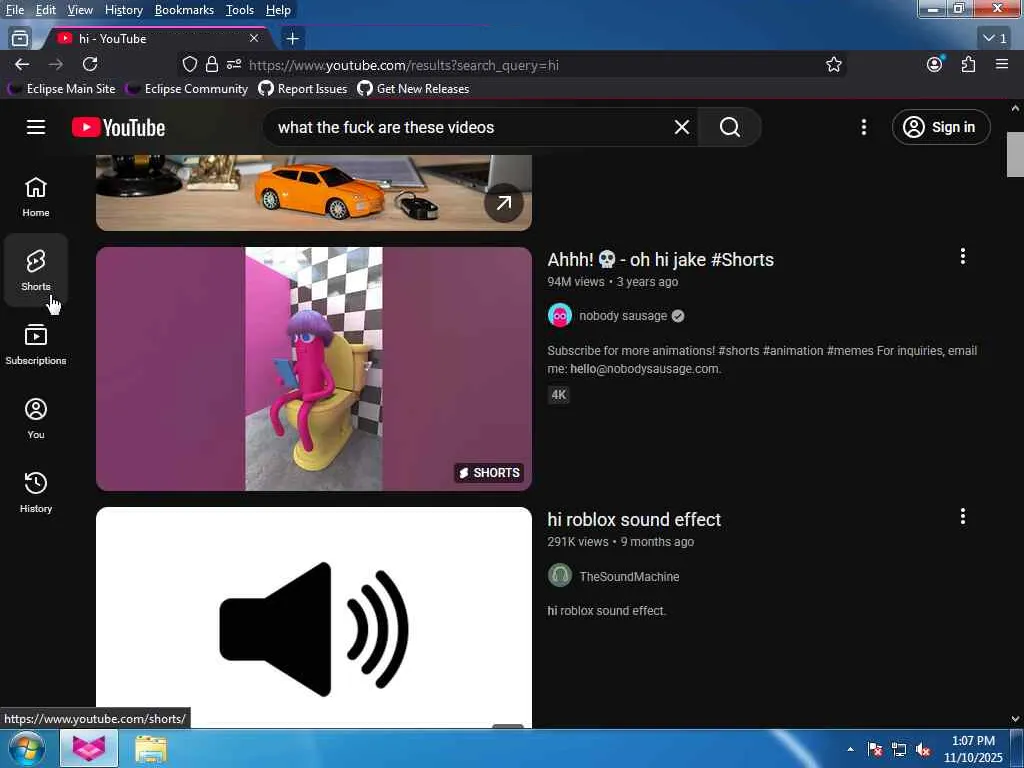Show hidden tray icons arrow
The image size is (1024, 768).
[x=850, y=749]
